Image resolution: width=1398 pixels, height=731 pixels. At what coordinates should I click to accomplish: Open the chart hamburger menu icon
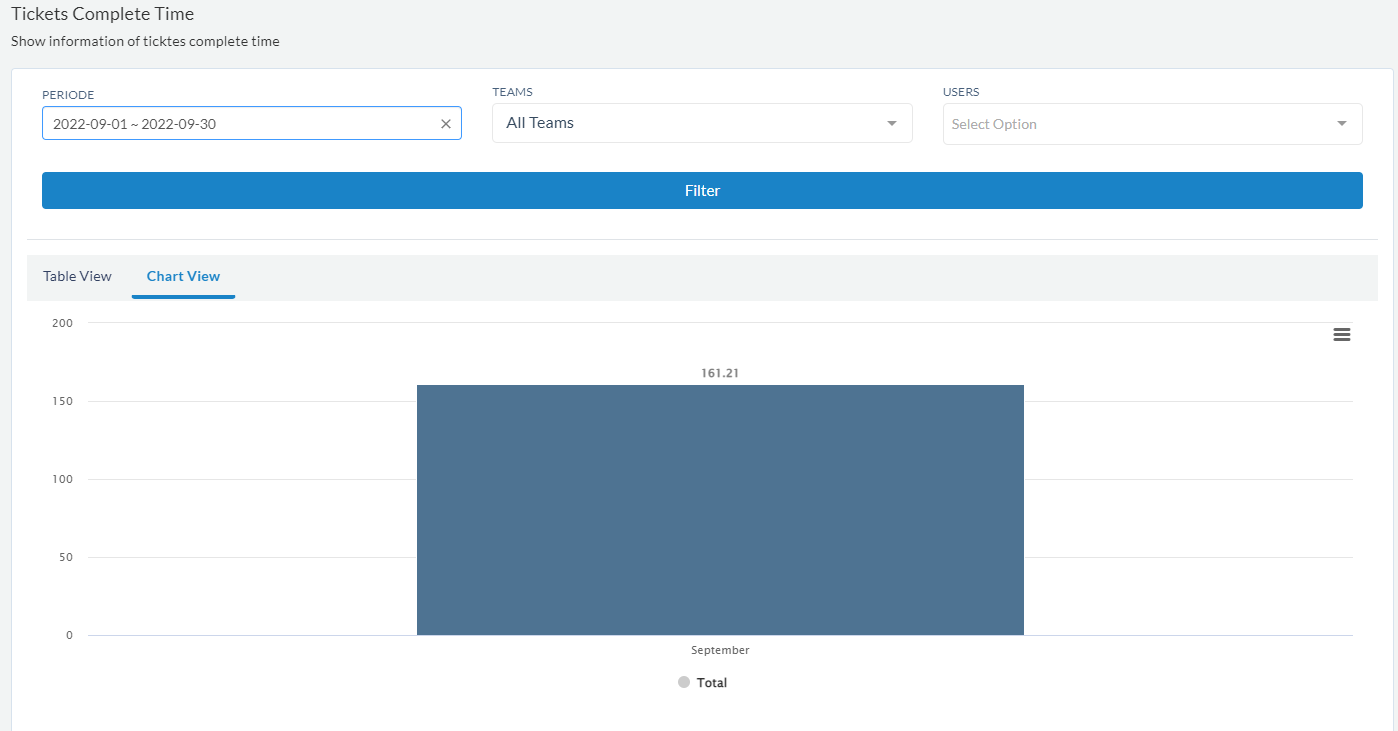[1342, 335]
